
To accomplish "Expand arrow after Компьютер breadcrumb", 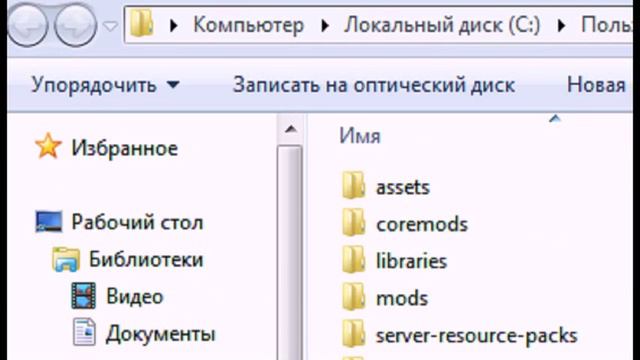I will (325, 26).
